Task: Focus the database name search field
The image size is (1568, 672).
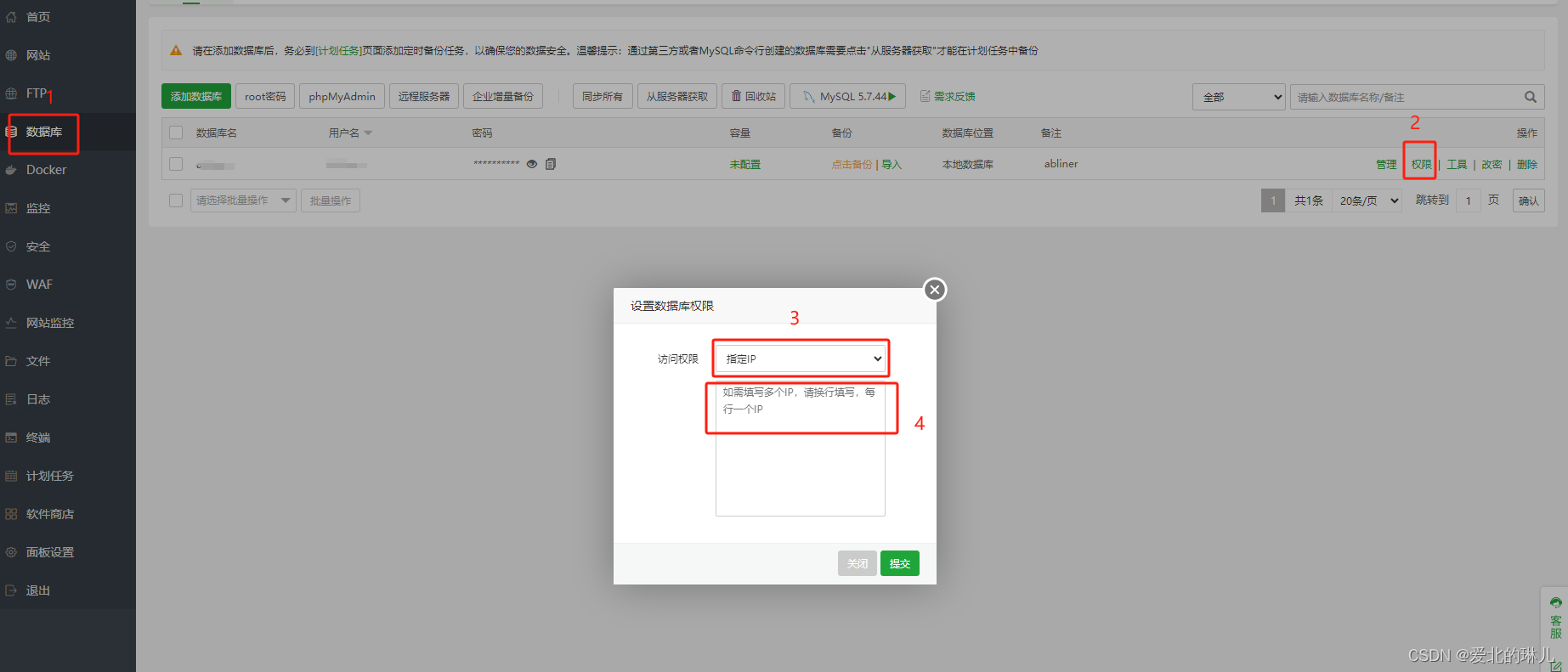Action: click(1407, 97)
